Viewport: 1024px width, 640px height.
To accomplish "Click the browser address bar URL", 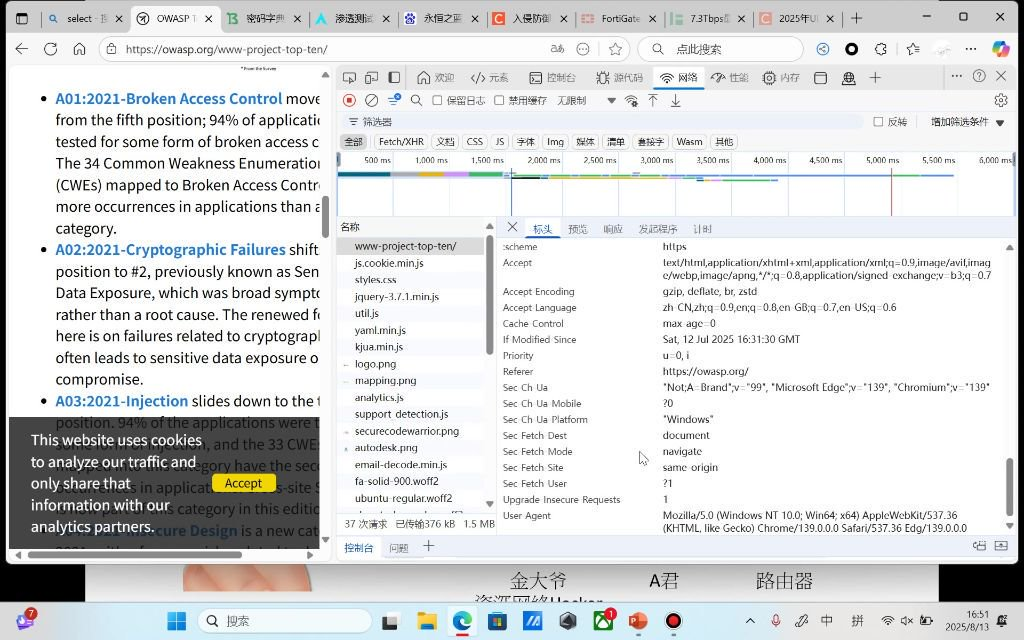I will tap(227, 49).
